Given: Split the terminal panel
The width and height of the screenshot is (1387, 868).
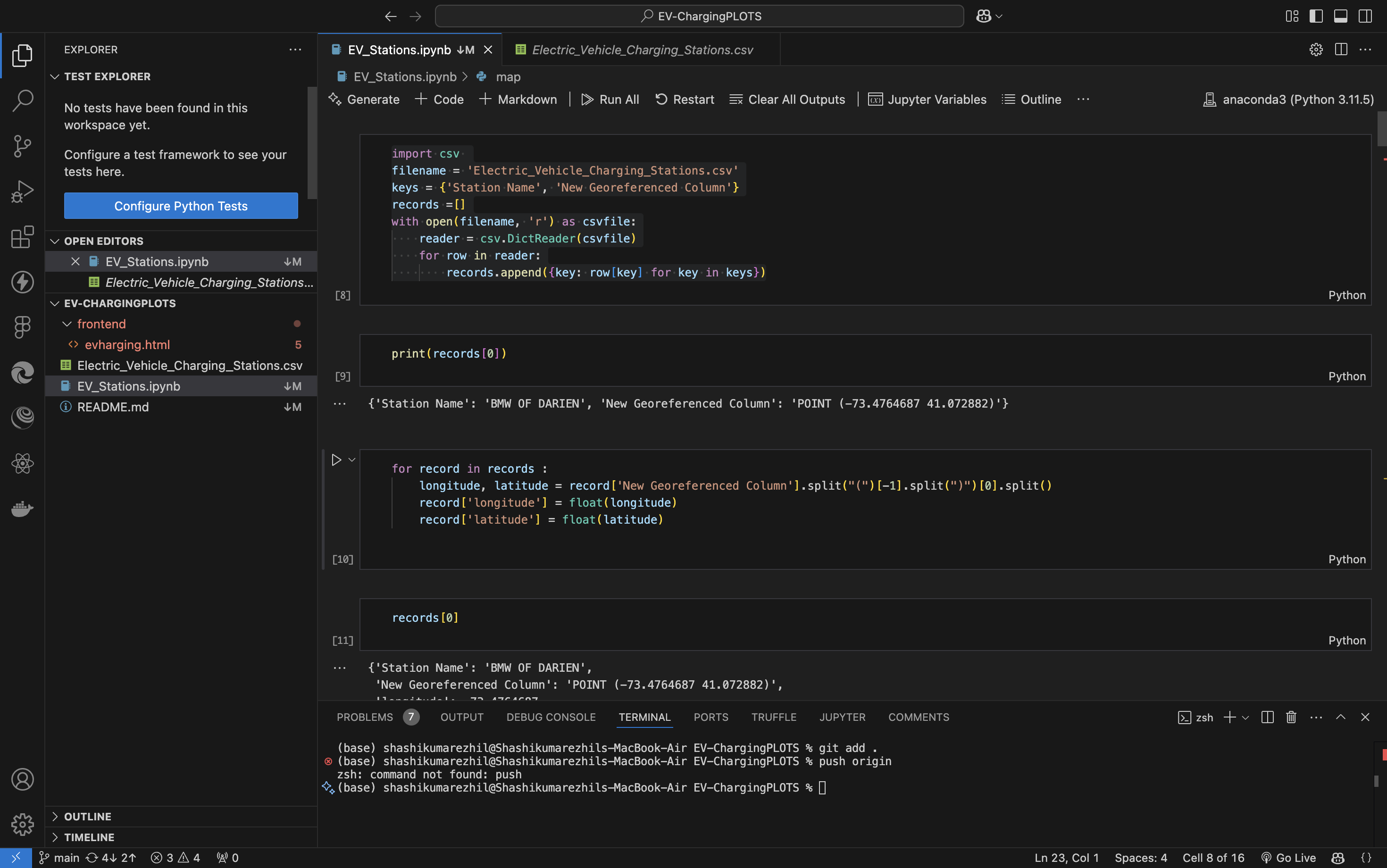Looking at the screenshot, I should coord(1267,717).
